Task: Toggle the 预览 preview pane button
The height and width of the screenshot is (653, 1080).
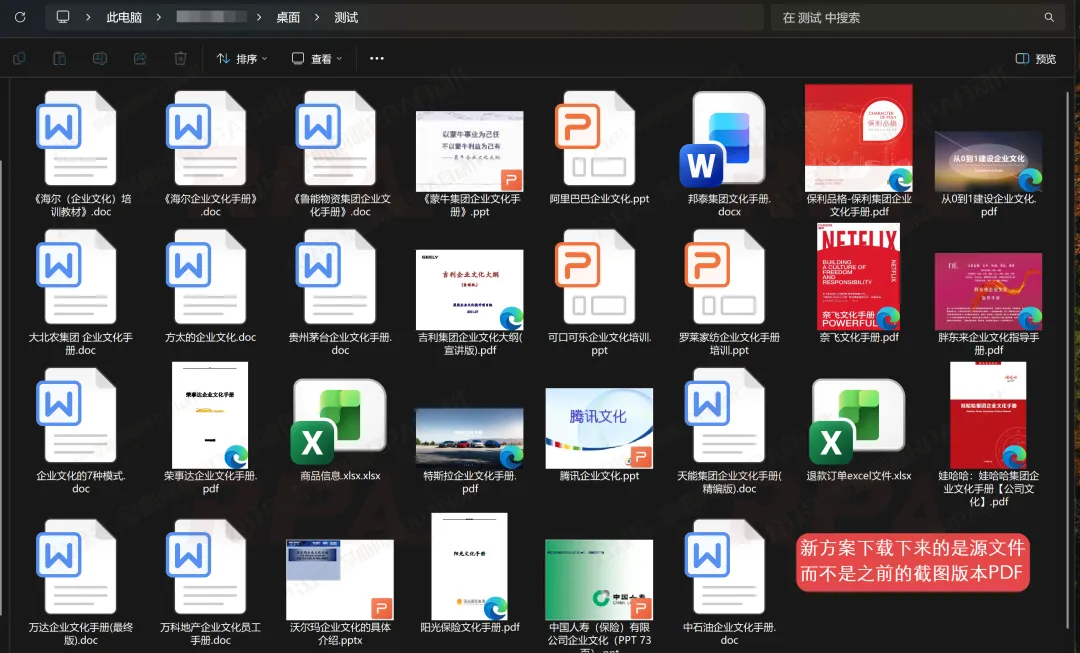Action: pyautogui.click(x=1036, y=59)
